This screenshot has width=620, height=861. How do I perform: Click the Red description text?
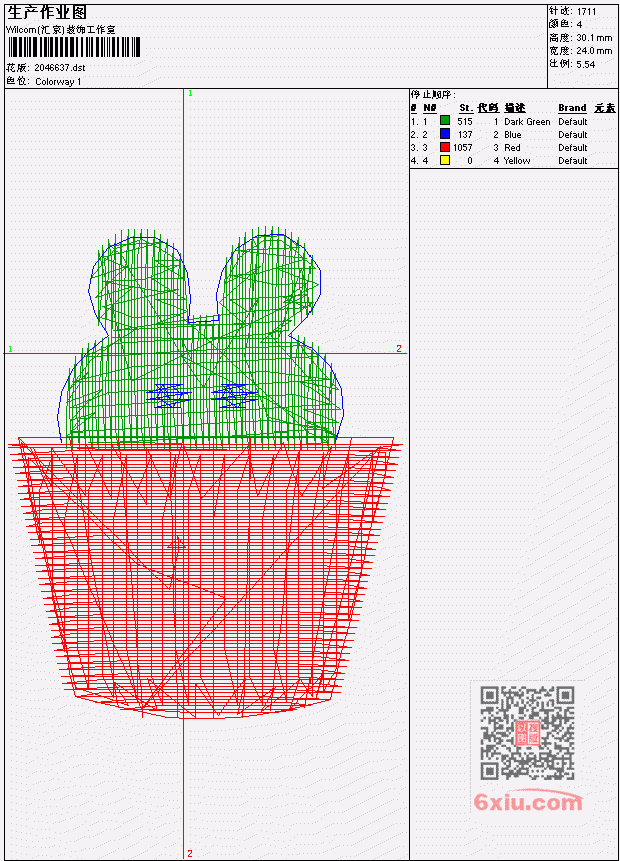[512, 148]
